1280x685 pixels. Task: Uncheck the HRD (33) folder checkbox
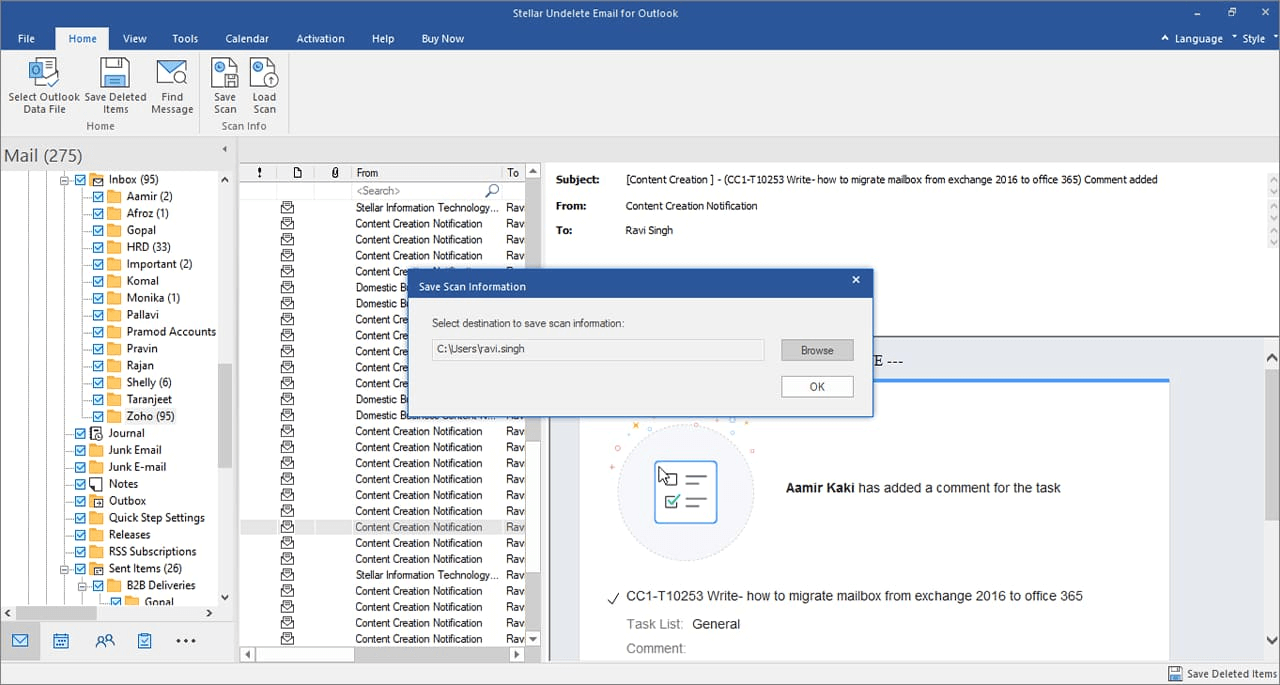click(x=98, y=247)
